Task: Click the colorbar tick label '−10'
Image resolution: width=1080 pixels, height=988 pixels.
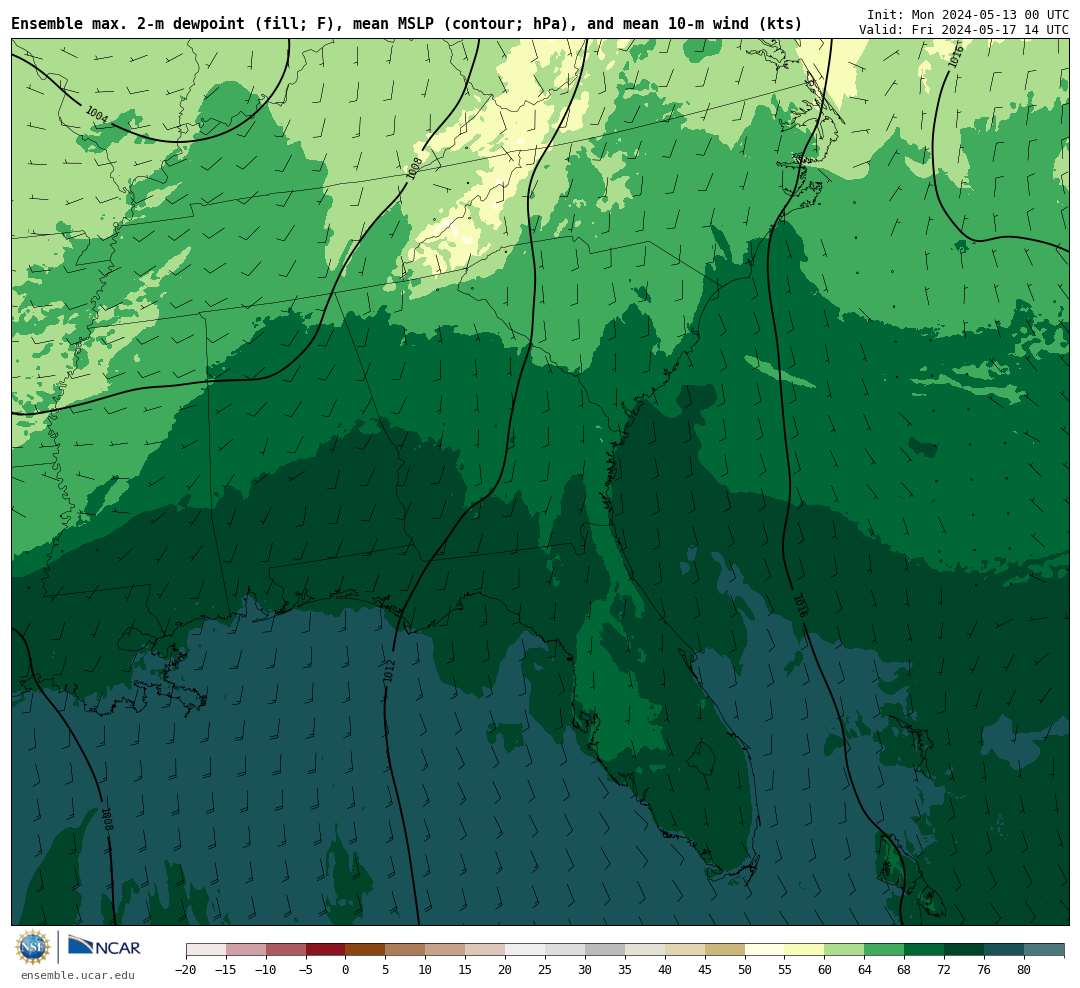Action: click(x=266, y=970)
